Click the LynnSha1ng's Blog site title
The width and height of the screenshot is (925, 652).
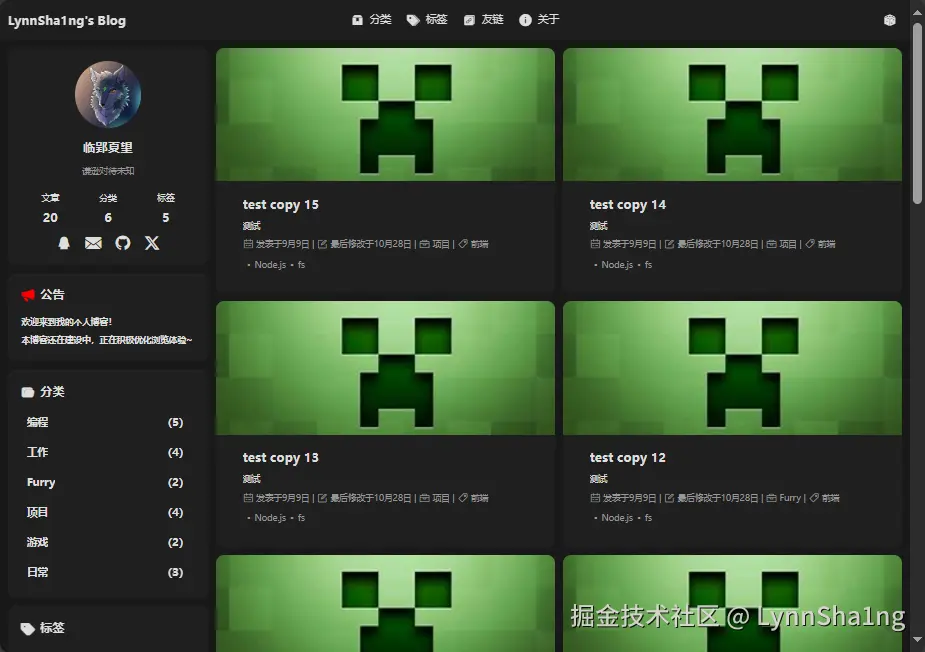tap(66, 19)
